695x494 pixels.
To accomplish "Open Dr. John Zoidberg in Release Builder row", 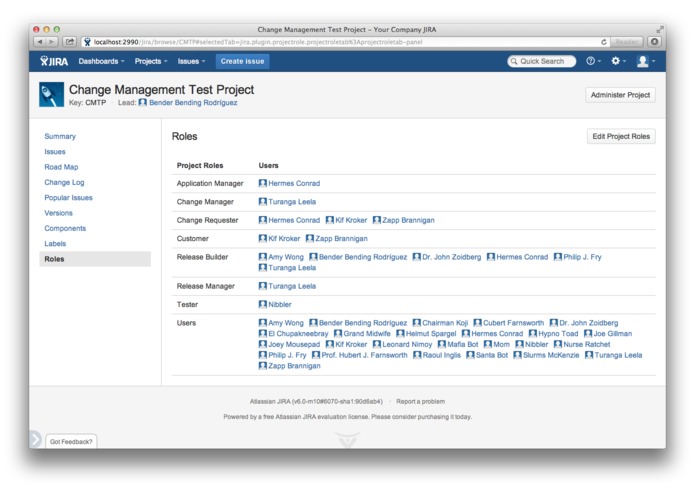I will click(451, 257).
